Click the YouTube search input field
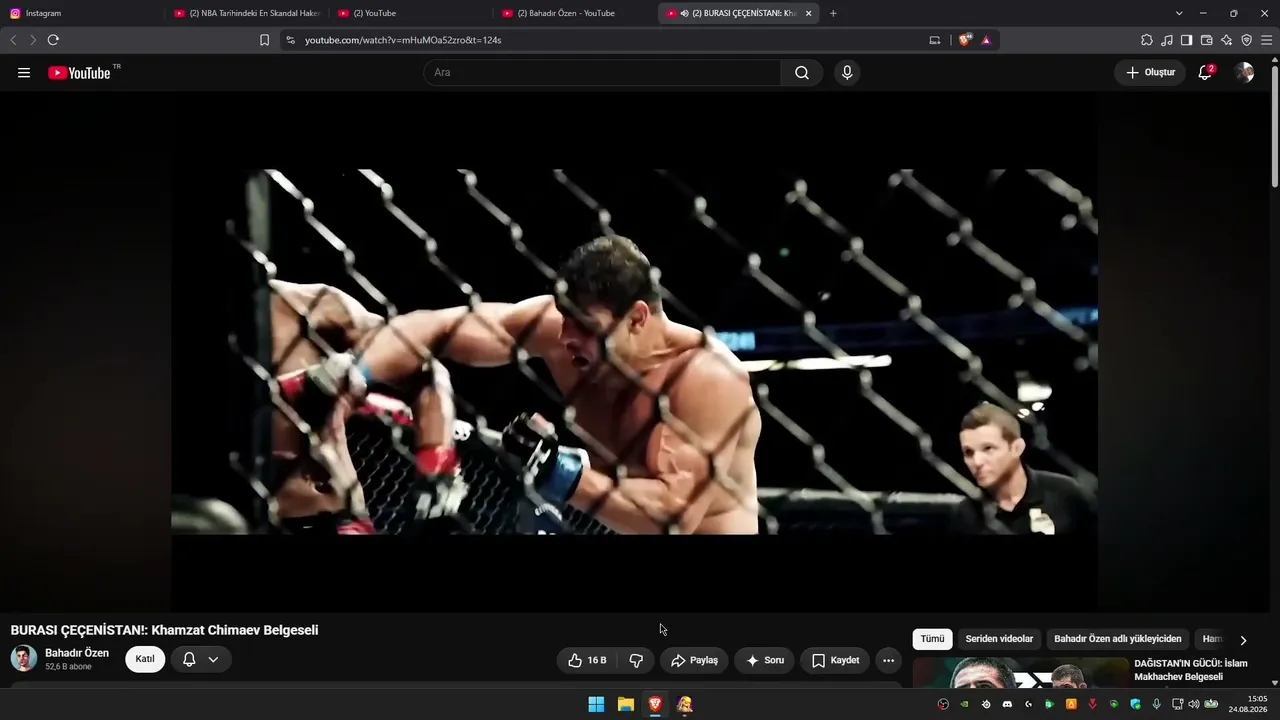 (x=602, y=73)
